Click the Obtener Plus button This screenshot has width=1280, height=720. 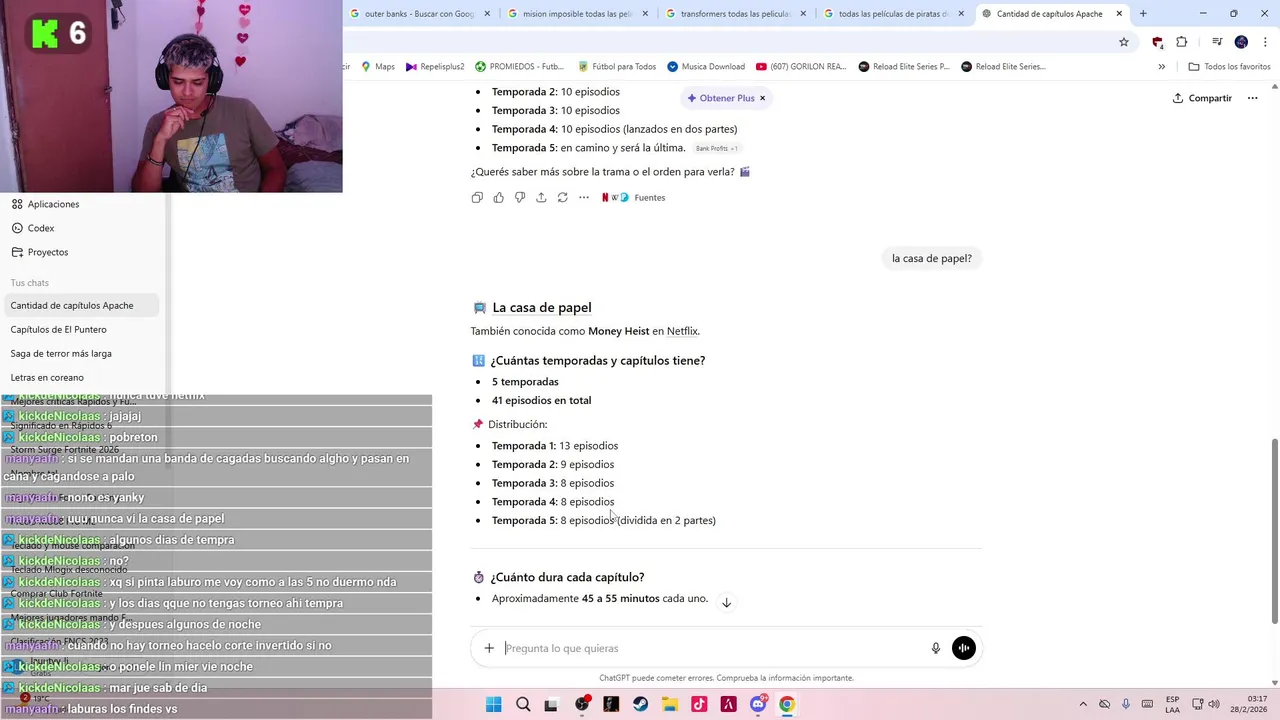click(720, 98)
